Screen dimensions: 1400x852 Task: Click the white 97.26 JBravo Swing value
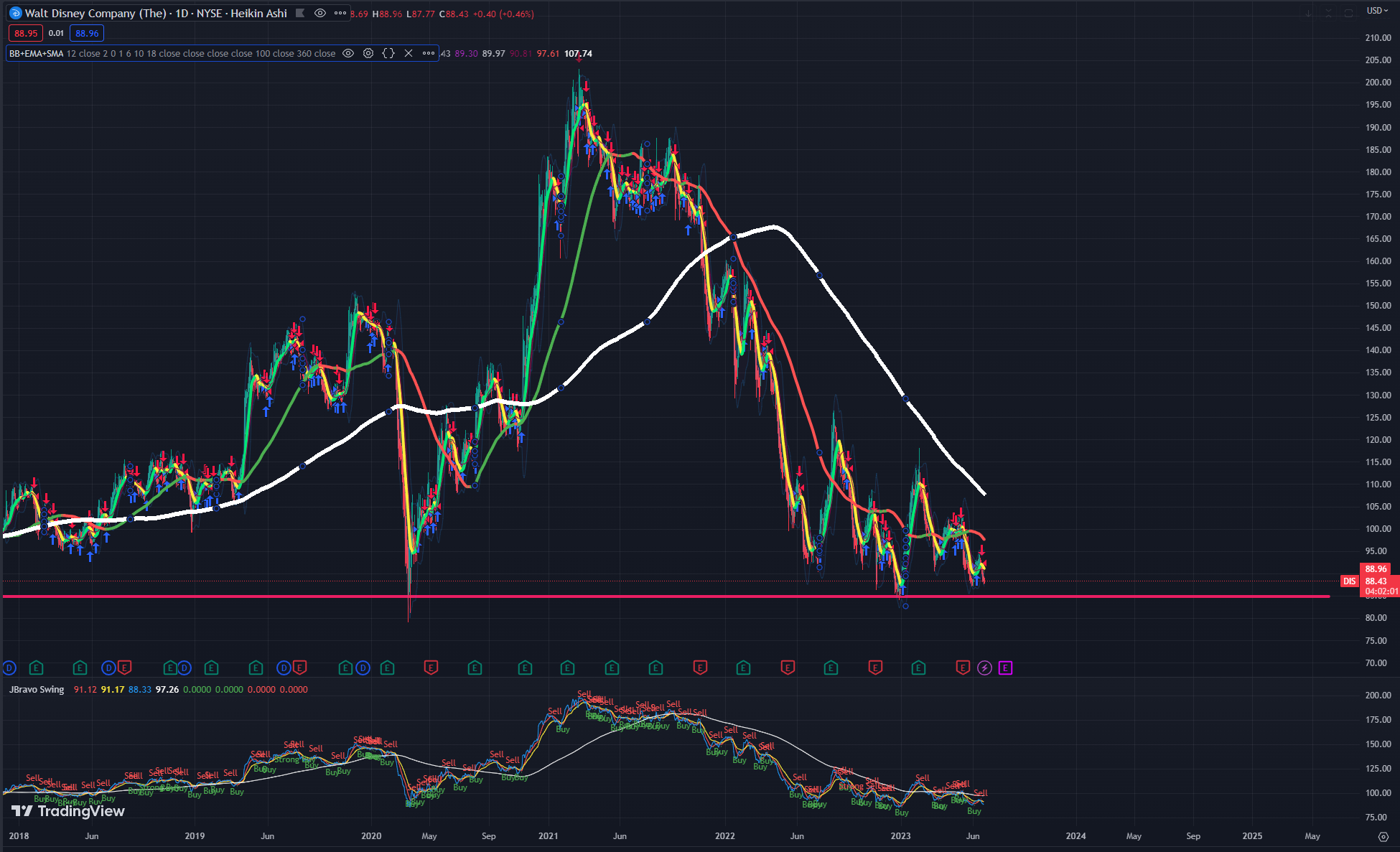click(x=167, y=690)
